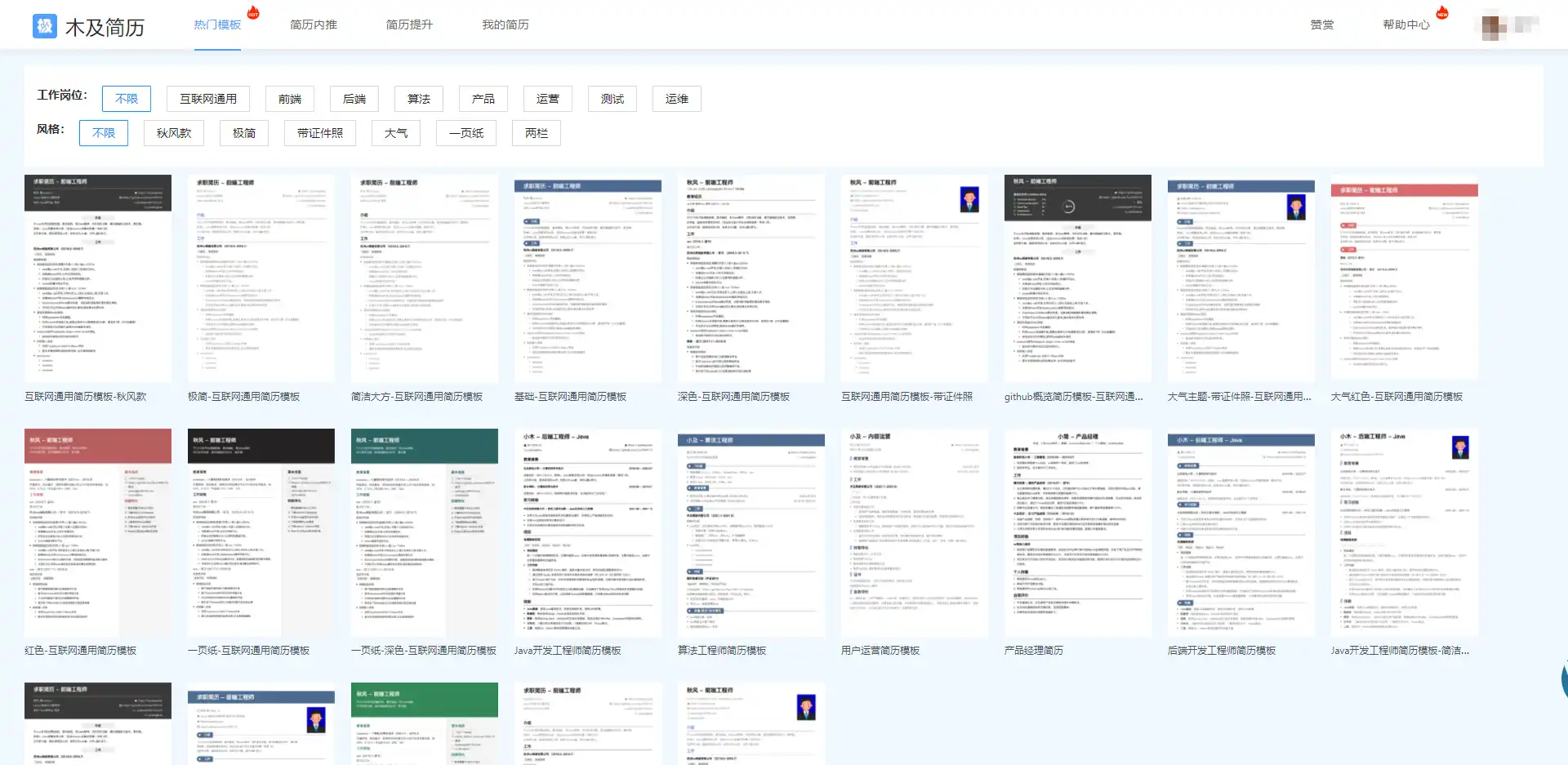Click the 木及简历 logo icon
Image resolution: width=1568 pixels, height=765 pixels.
(x=45, y=26)
